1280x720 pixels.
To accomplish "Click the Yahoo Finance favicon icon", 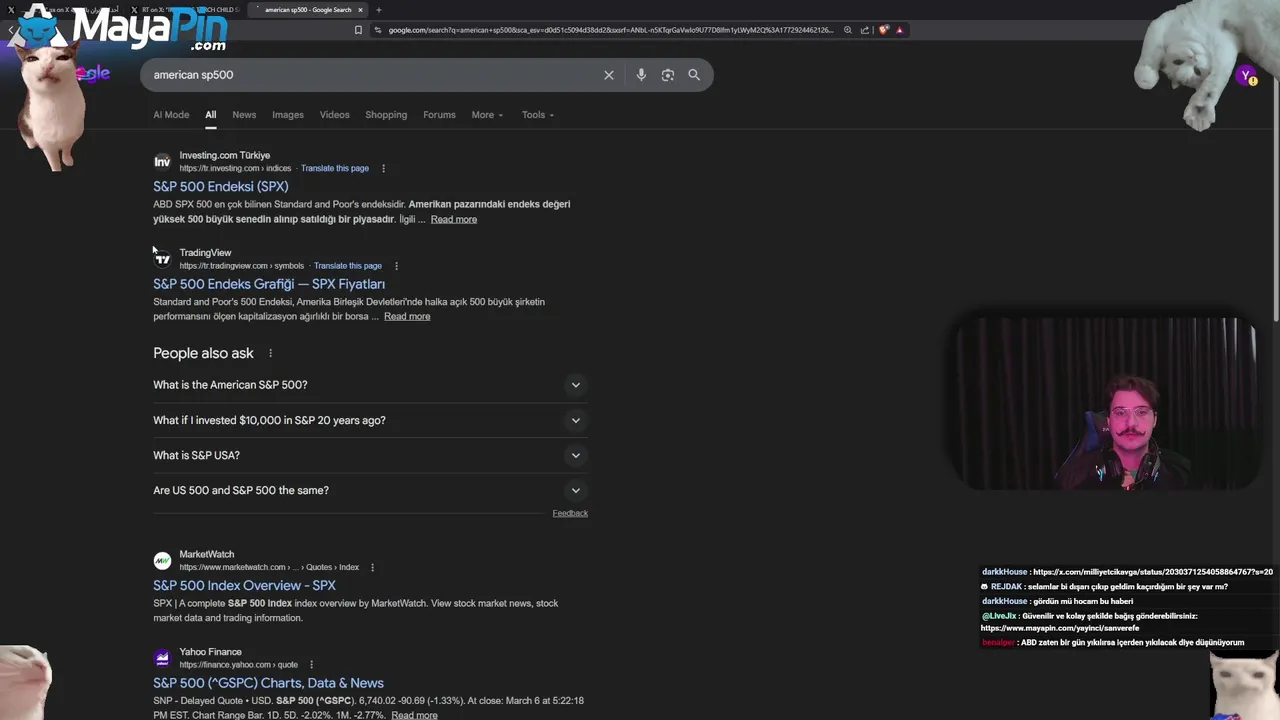I will click(162, 658).
